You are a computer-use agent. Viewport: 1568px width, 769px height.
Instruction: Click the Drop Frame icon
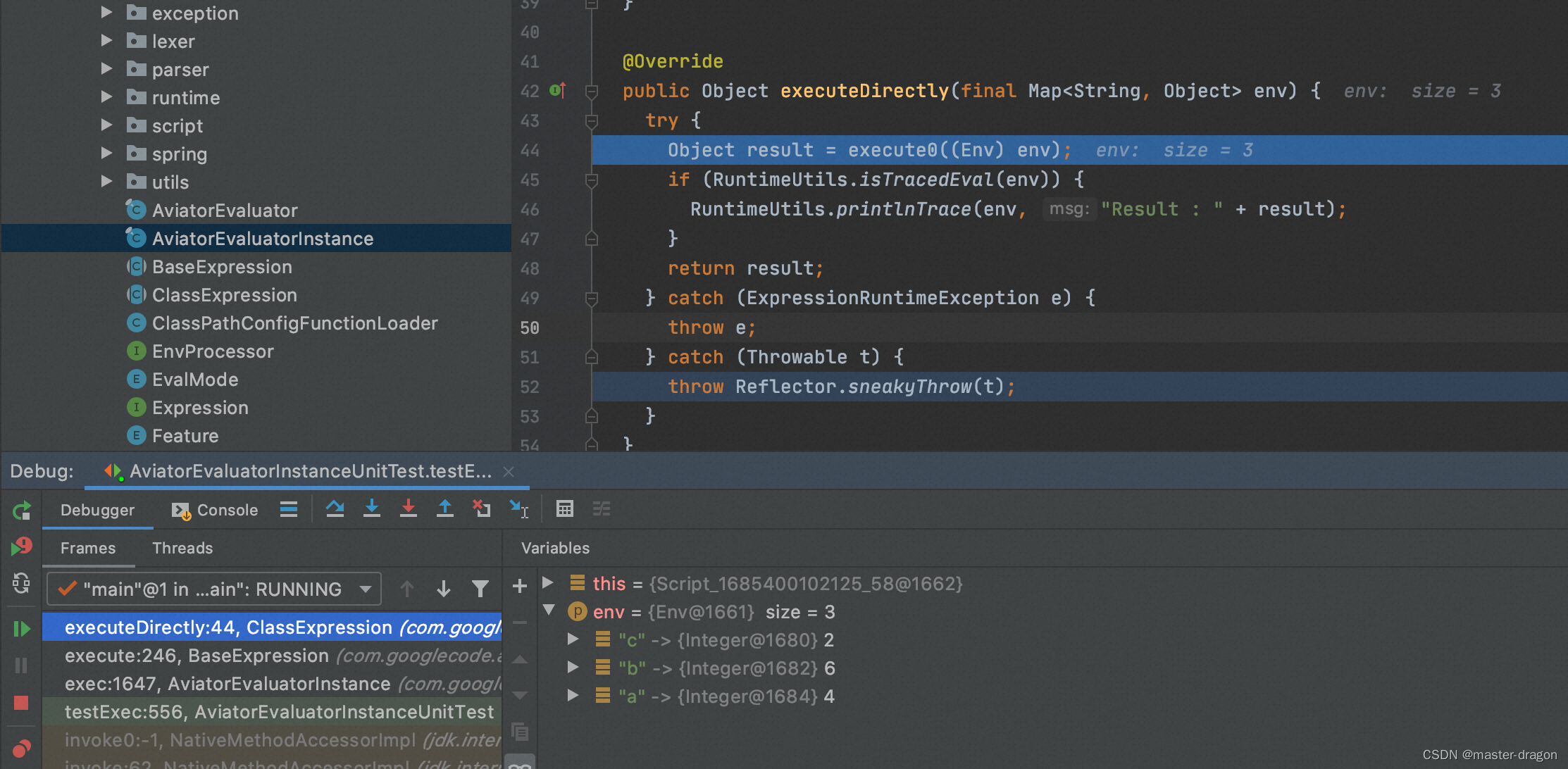tap(482, 508)
